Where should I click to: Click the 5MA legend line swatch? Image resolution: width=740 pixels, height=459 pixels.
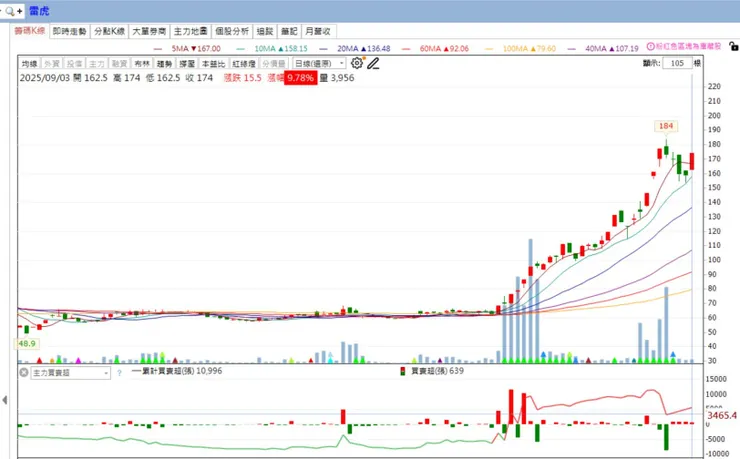tap(158, 49)
